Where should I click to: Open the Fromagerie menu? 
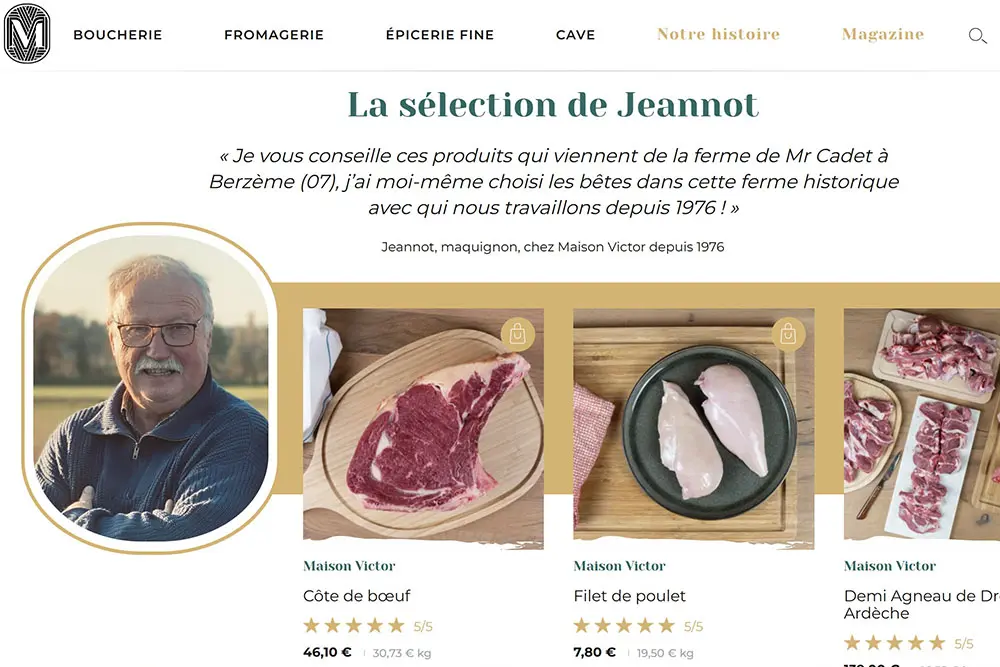click(274, 35)
